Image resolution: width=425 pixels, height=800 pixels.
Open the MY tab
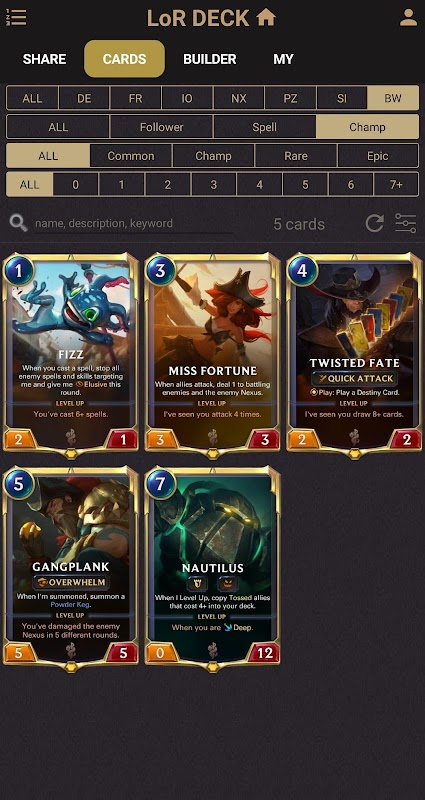tap(283, 59)
